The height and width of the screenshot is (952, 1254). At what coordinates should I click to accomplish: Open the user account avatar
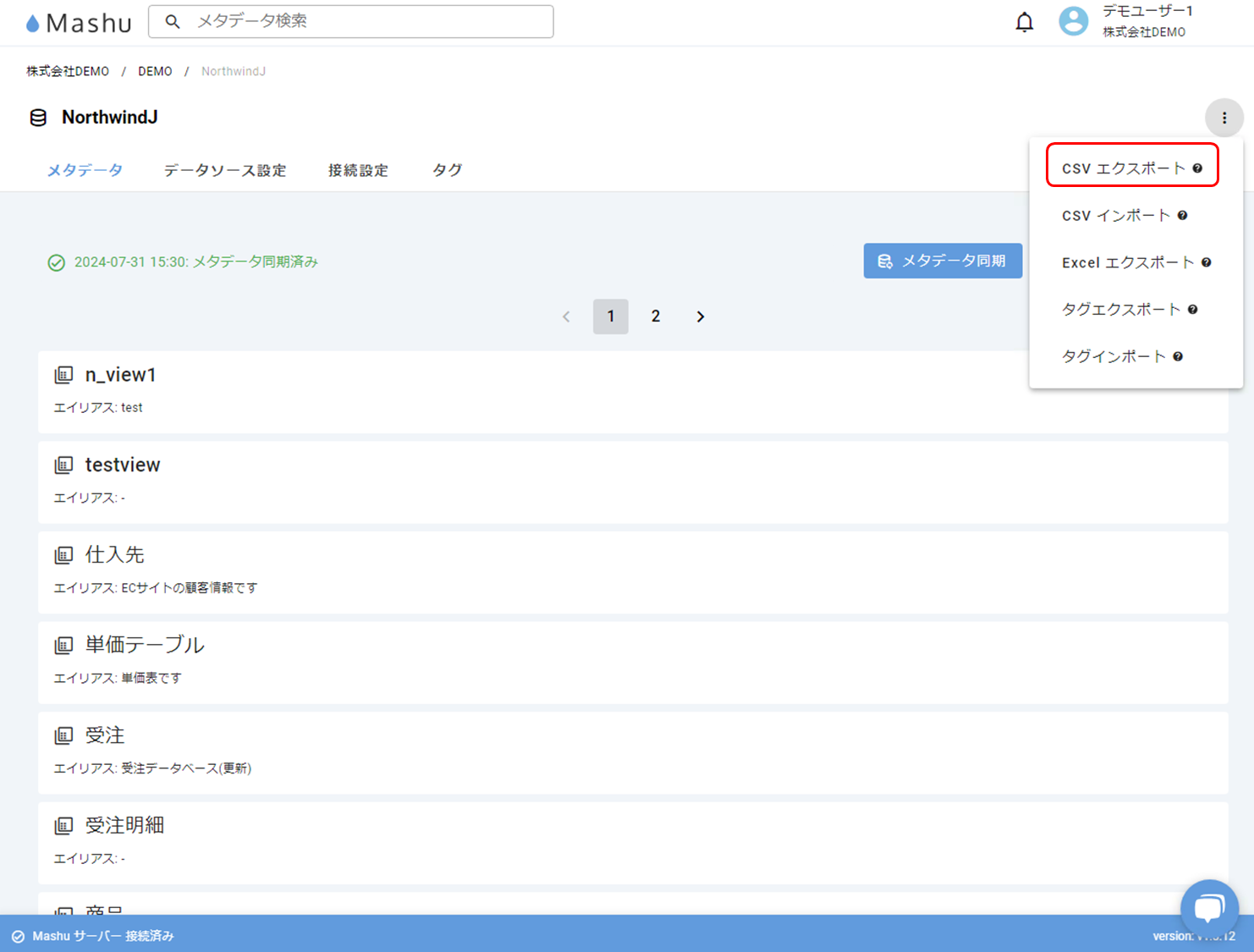(x=1073, y=21)
